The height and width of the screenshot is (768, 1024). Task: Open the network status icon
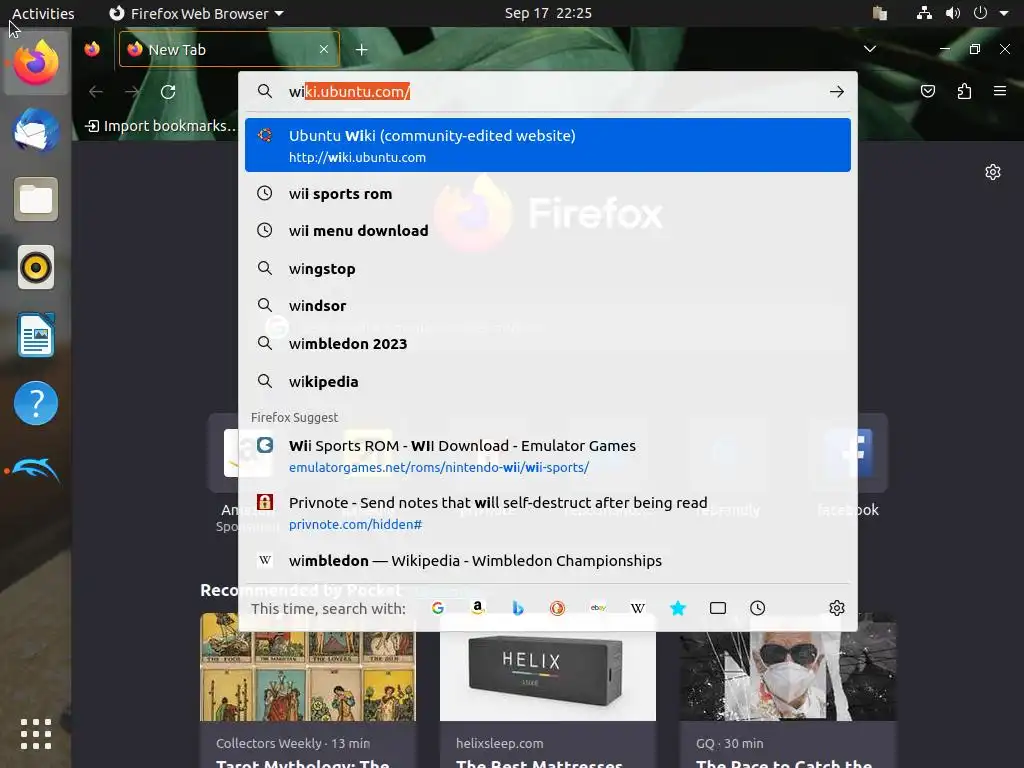(x=924, y=13)
